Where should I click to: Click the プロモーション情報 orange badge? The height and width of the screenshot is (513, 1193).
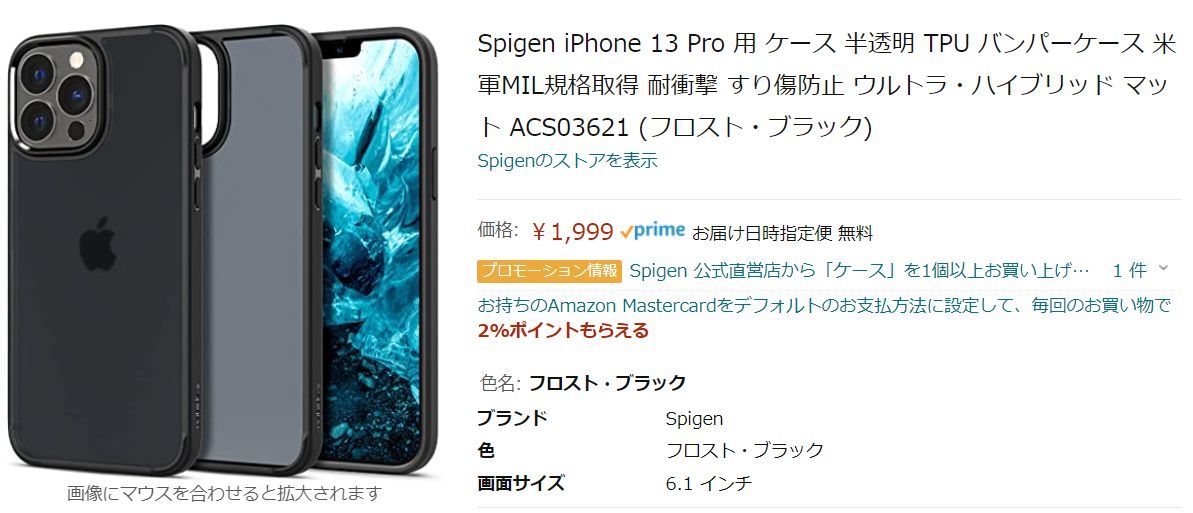(x=549, y=271)
